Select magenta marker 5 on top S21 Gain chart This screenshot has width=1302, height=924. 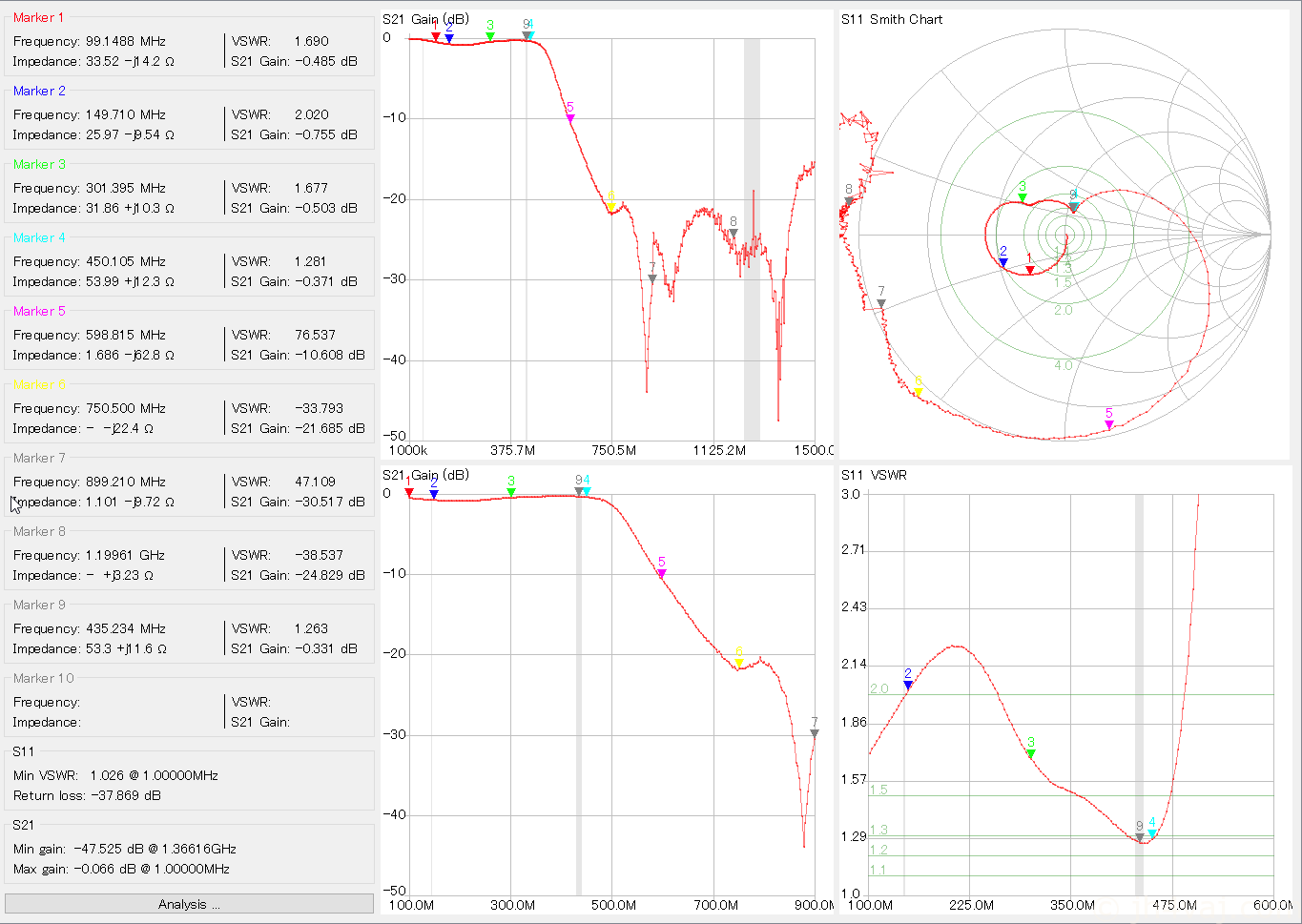pos(570,118)
